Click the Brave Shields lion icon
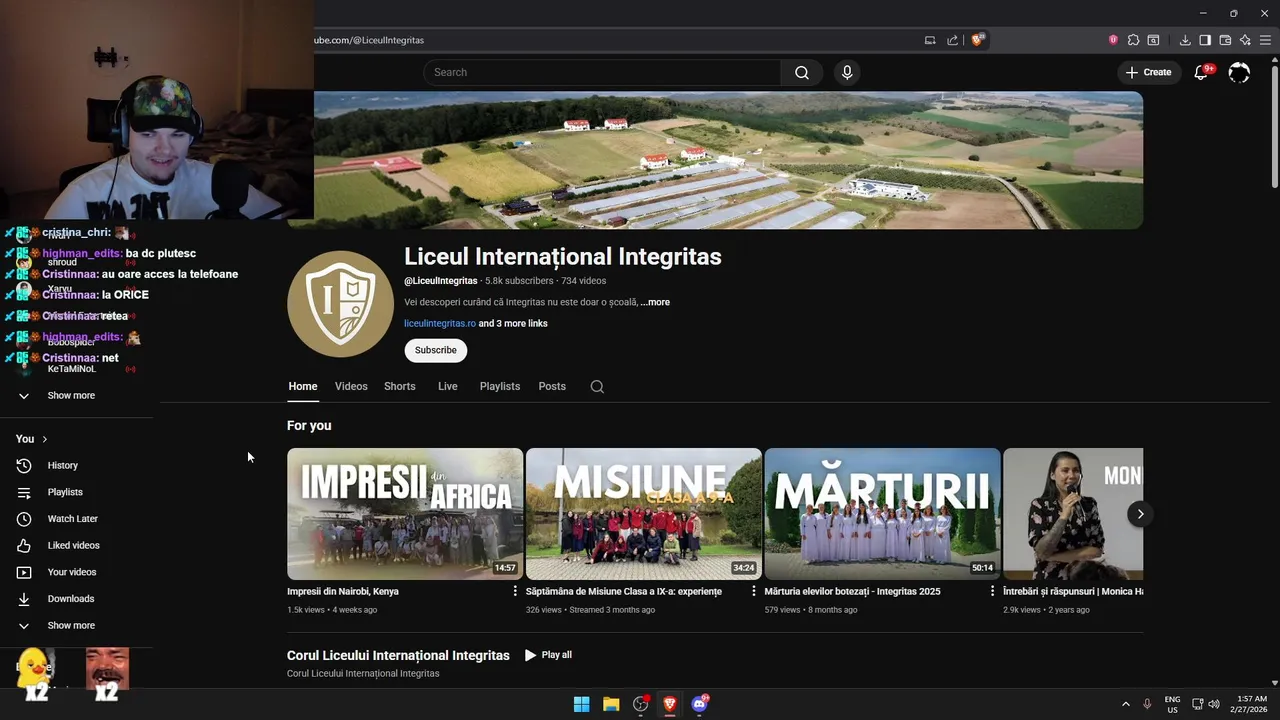The width and height of the screenshot is (1280, 720). coord(977,40)
